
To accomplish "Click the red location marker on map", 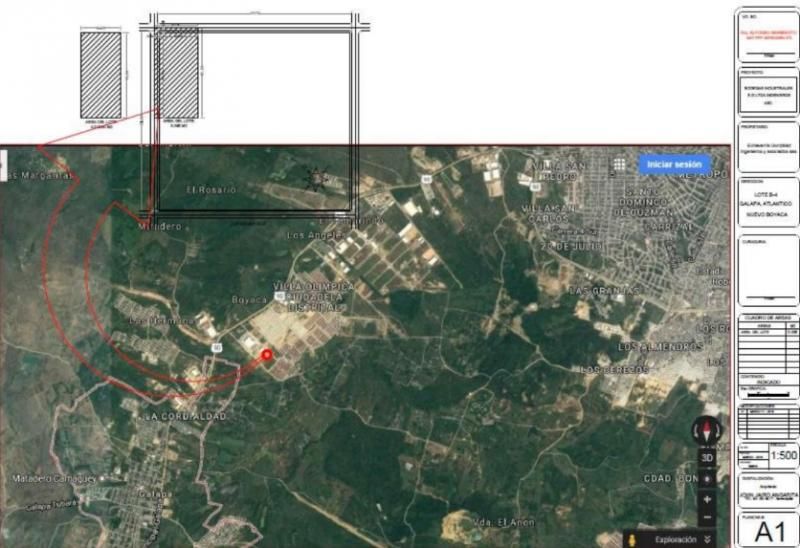I will tap(266, 355).
